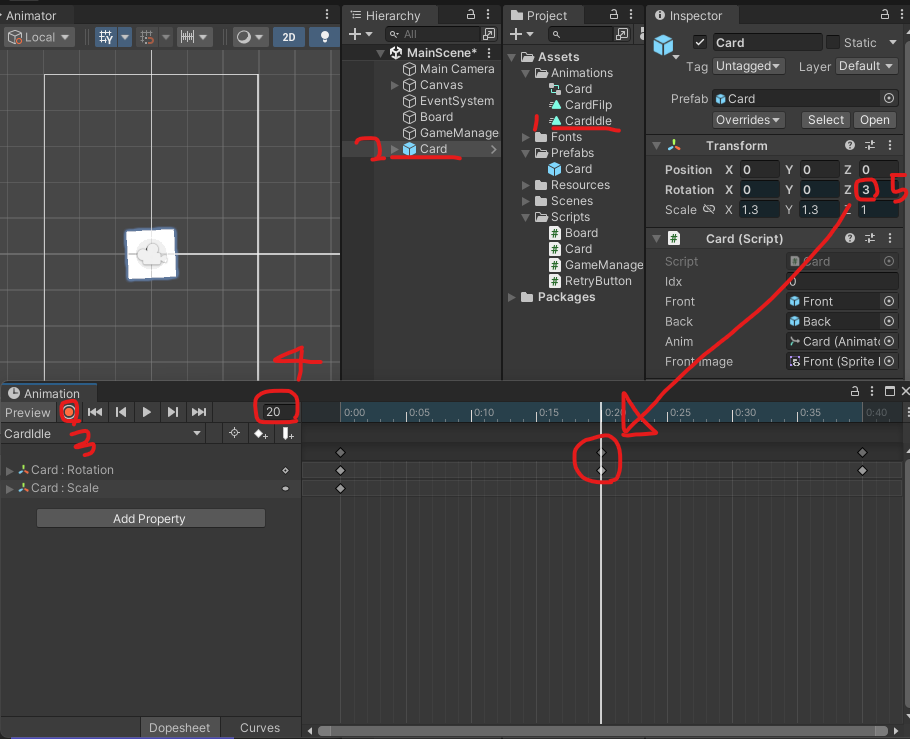Expand Packages folder
This screenshot has height=739, width=910.
click(511, 297)
